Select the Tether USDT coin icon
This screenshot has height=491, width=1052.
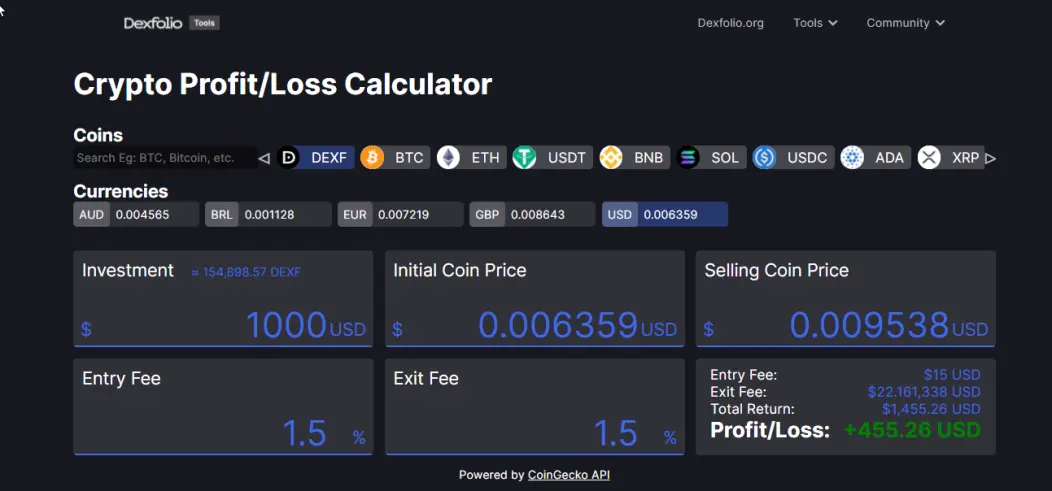click(x=525, y=158)
